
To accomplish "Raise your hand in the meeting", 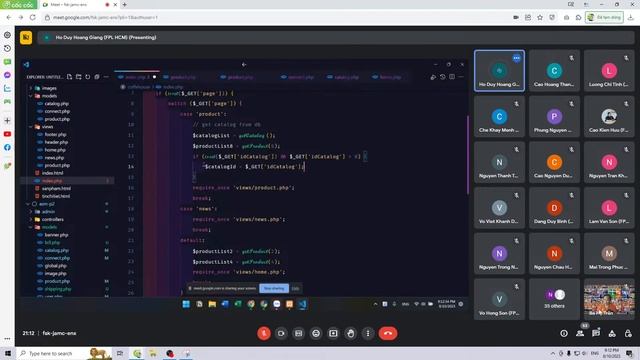I will 351,333.
